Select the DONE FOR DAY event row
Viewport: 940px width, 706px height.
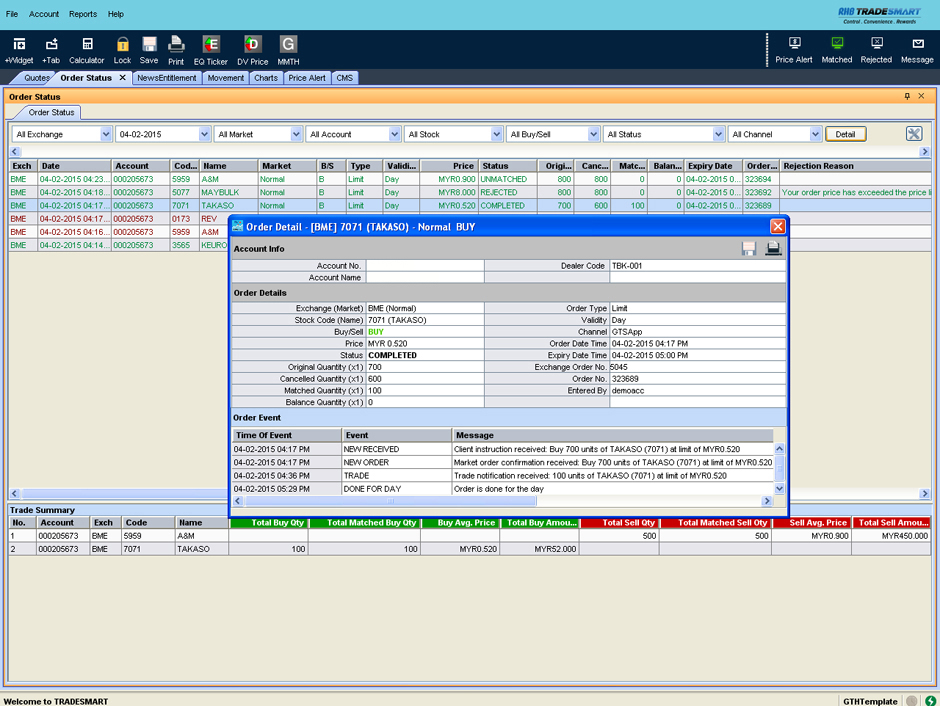point(502,489)
